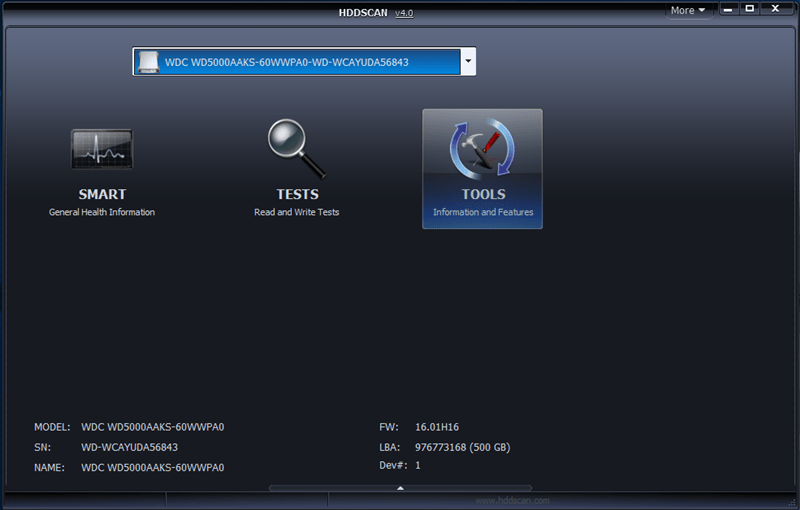800x510 pixels.
Task: Close the HDDScan window
Action: (x=776, y=9)
